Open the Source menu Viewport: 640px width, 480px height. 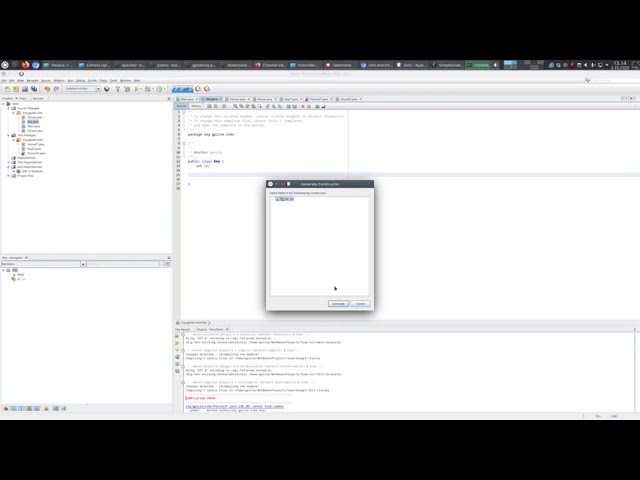pyautogui.click(x=46, y=80)
